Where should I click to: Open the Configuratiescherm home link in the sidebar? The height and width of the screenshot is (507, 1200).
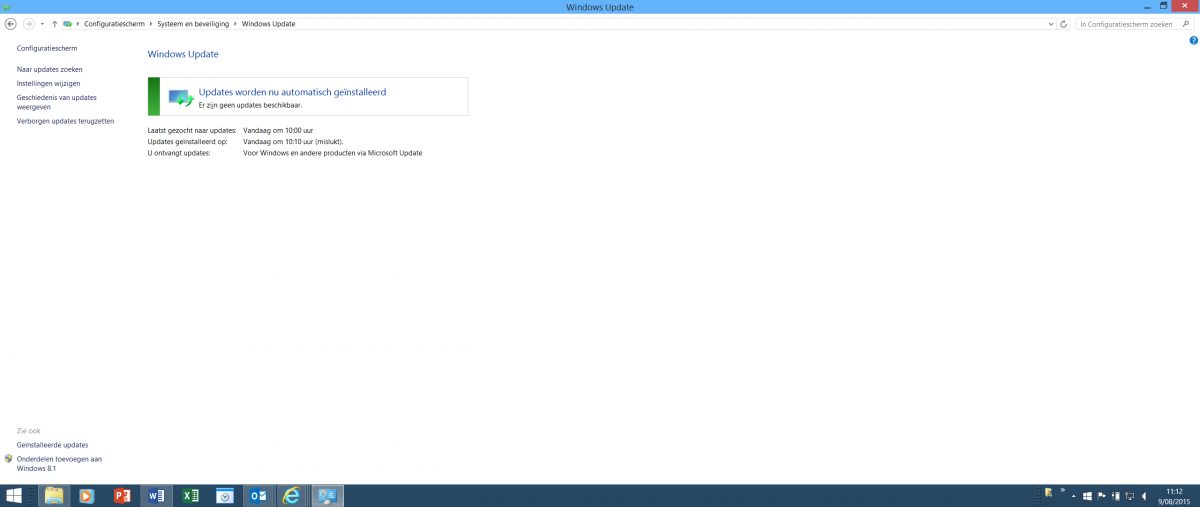click(47, 48)
